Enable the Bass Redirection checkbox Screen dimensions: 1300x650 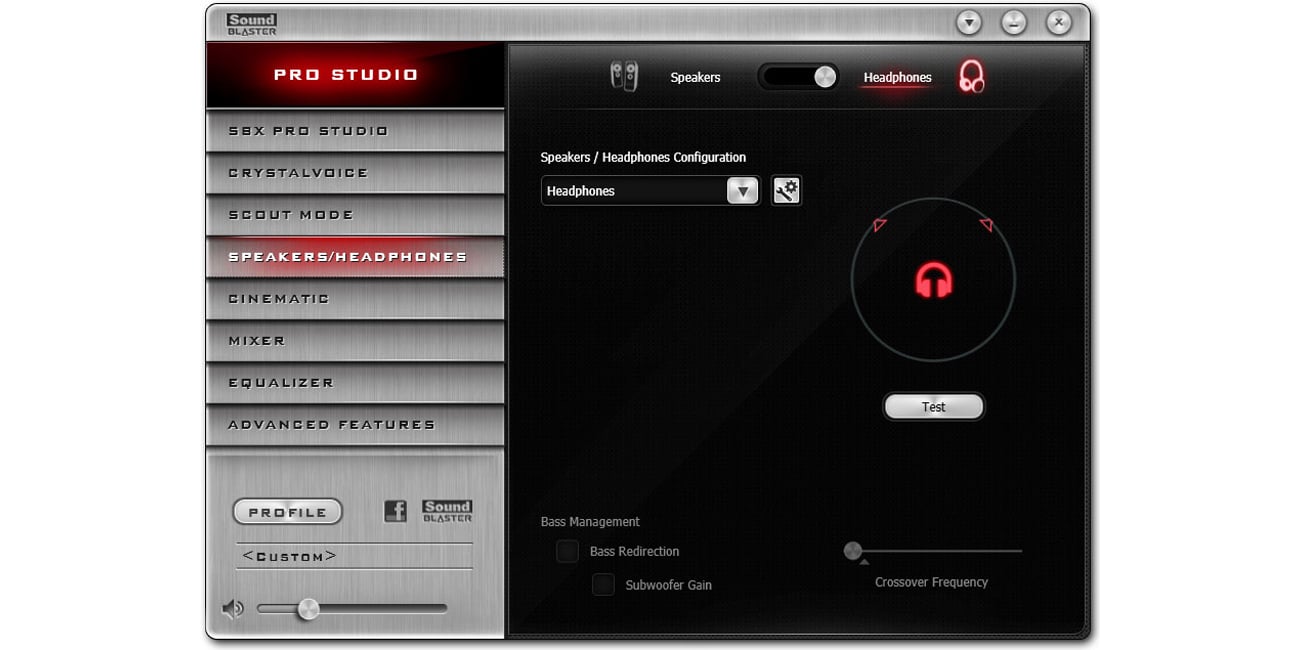567,551
